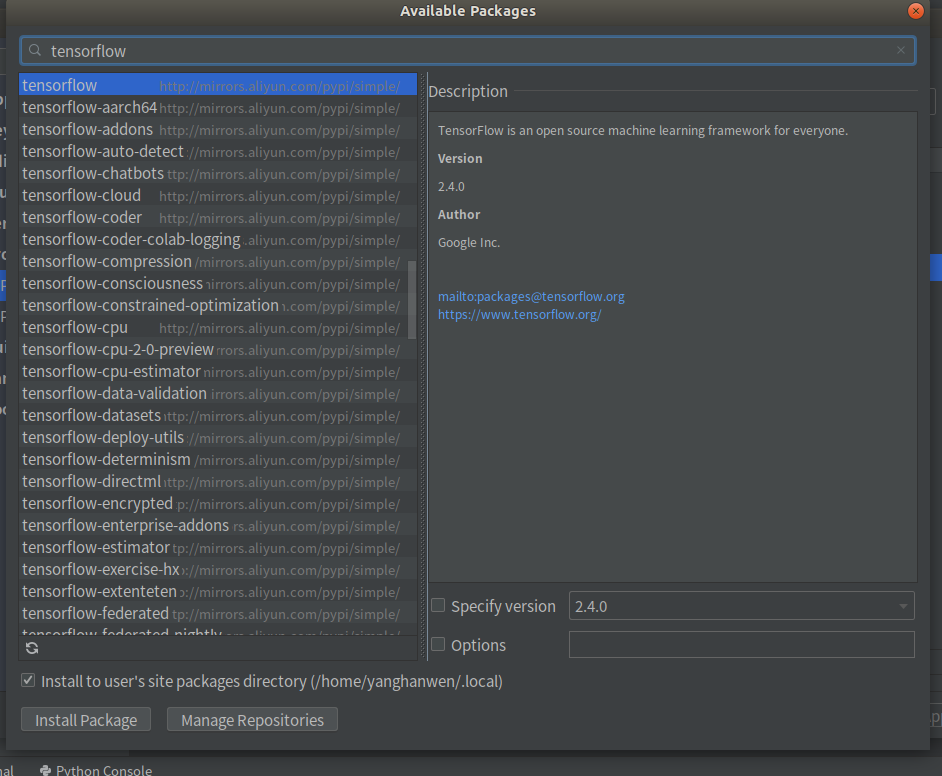942x776 pixels.
Task: Choose tensorflow-directml package
Action: [x=218, y=482]
